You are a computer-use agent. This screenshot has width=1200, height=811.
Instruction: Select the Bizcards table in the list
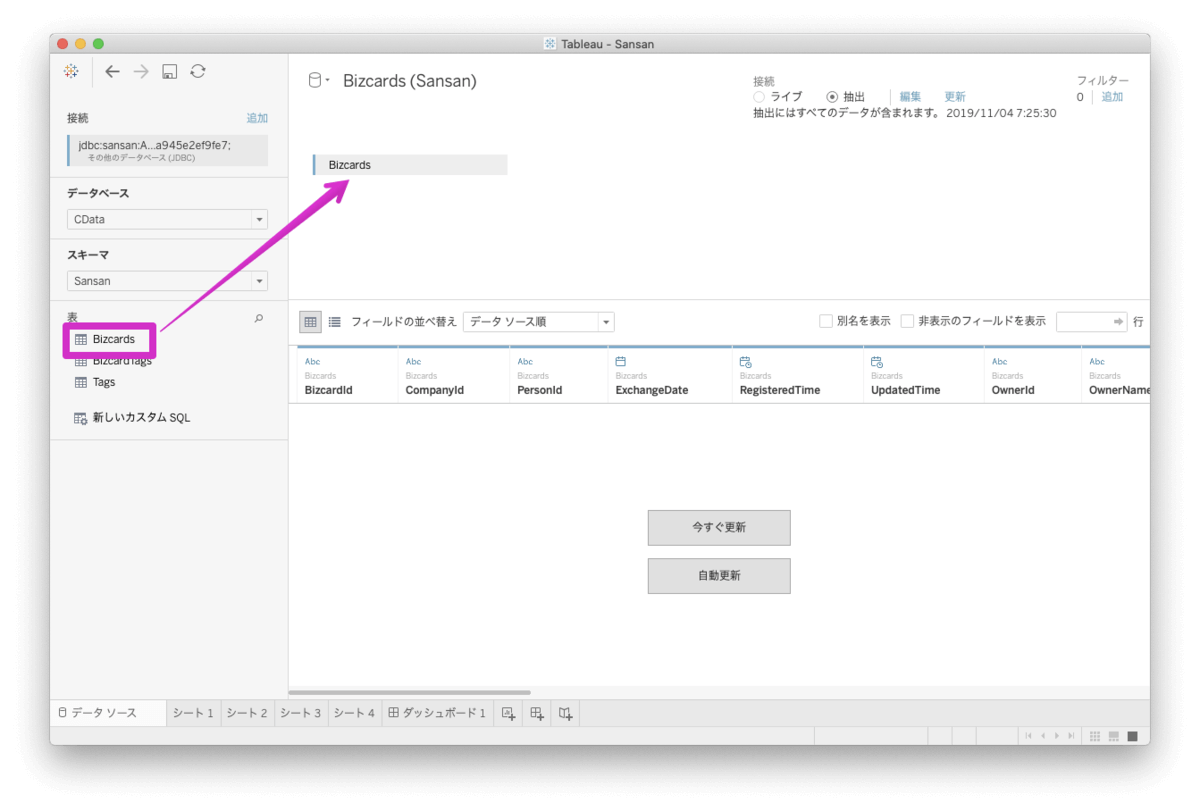tap(105, 339)
